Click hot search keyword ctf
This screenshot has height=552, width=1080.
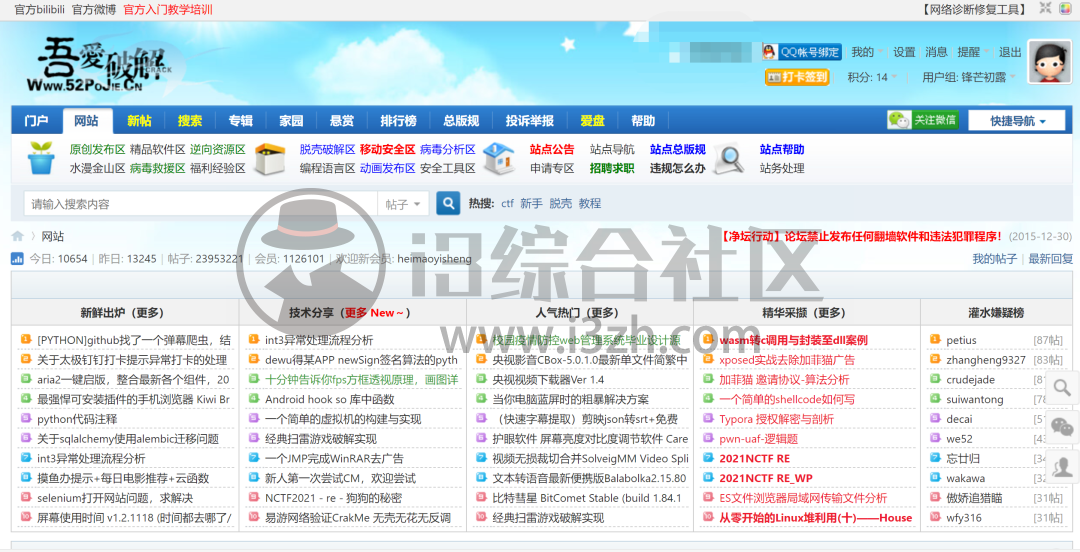[508, 203]
